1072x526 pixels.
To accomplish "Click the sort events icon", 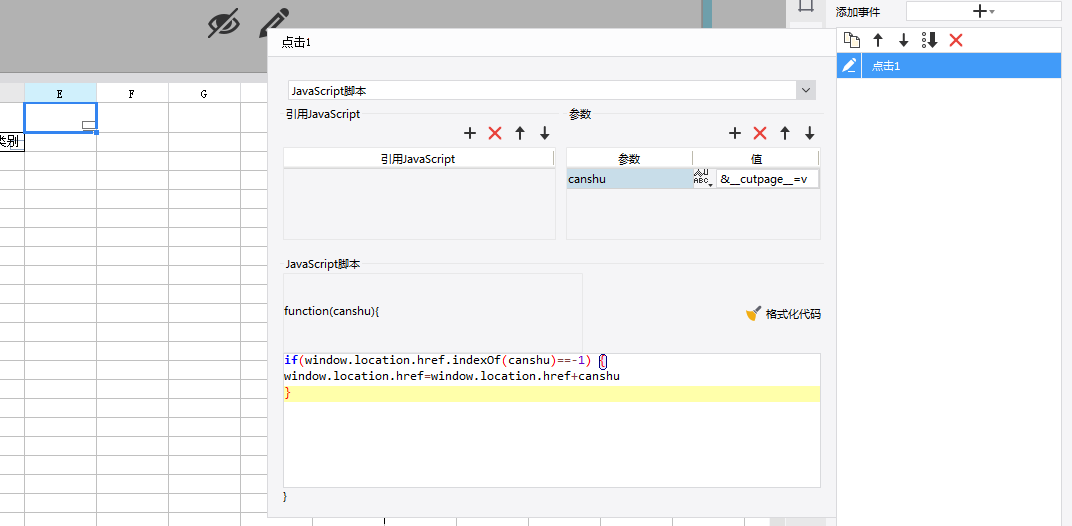I will pyautogui.click(x=929, y=40).
